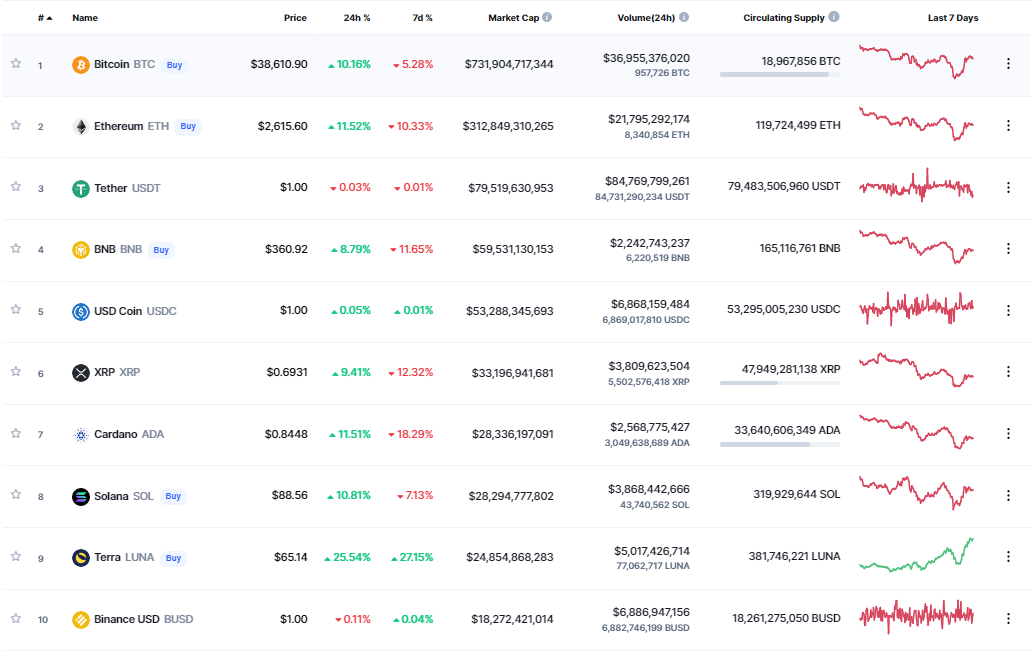Click the Terra LUNA logo

80,558
